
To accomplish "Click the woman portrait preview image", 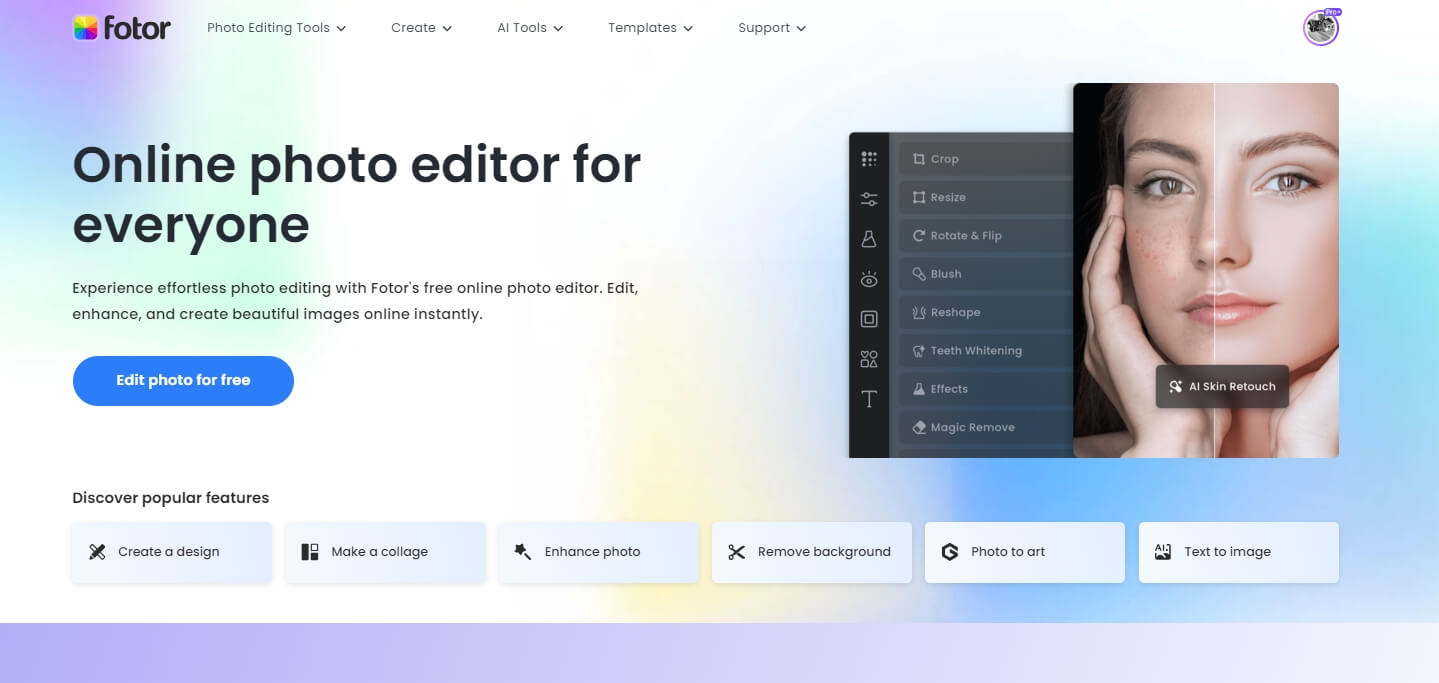I will coord(1206,270).
